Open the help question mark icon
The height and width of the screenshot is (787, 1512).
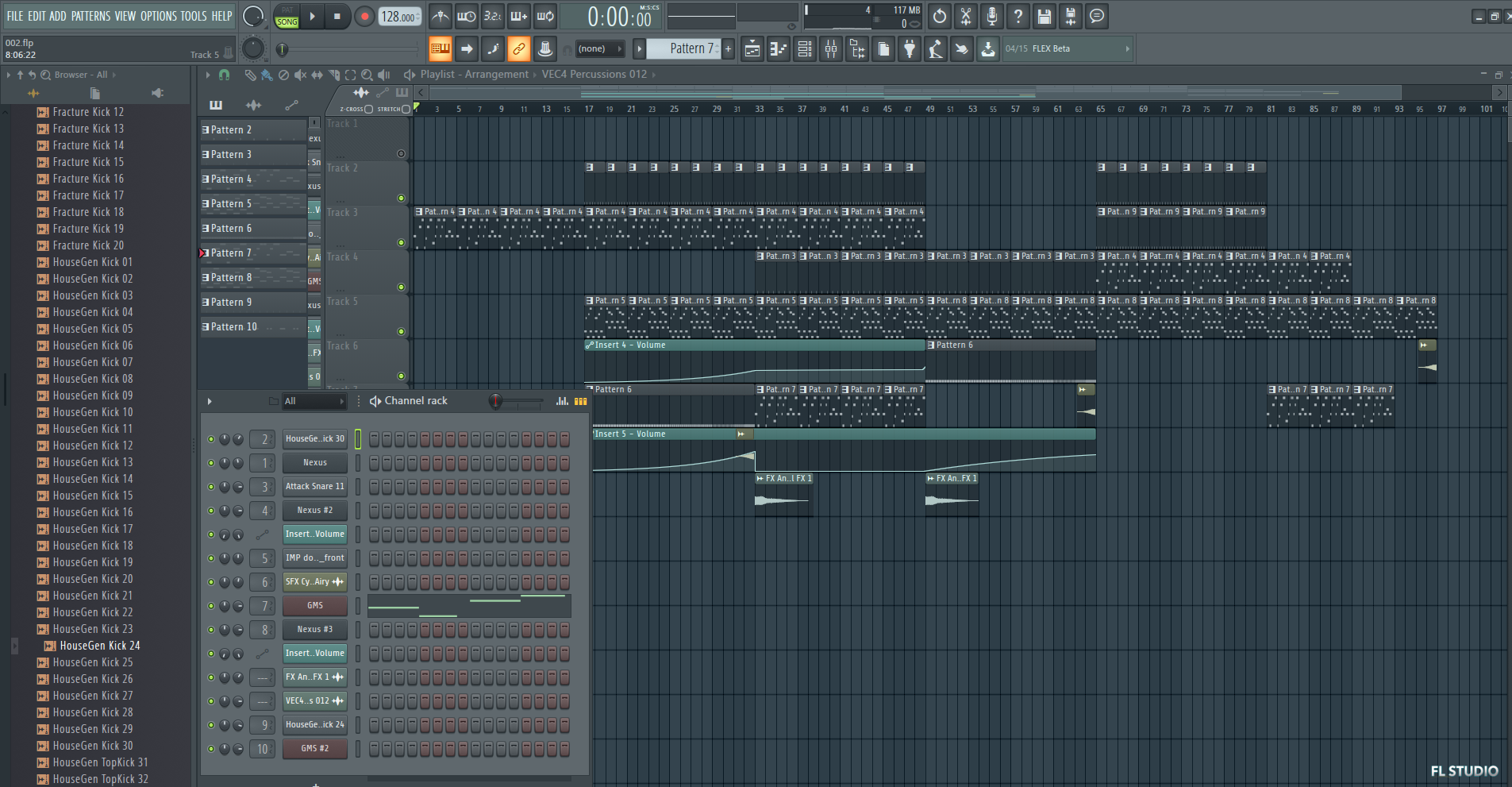1018,16
